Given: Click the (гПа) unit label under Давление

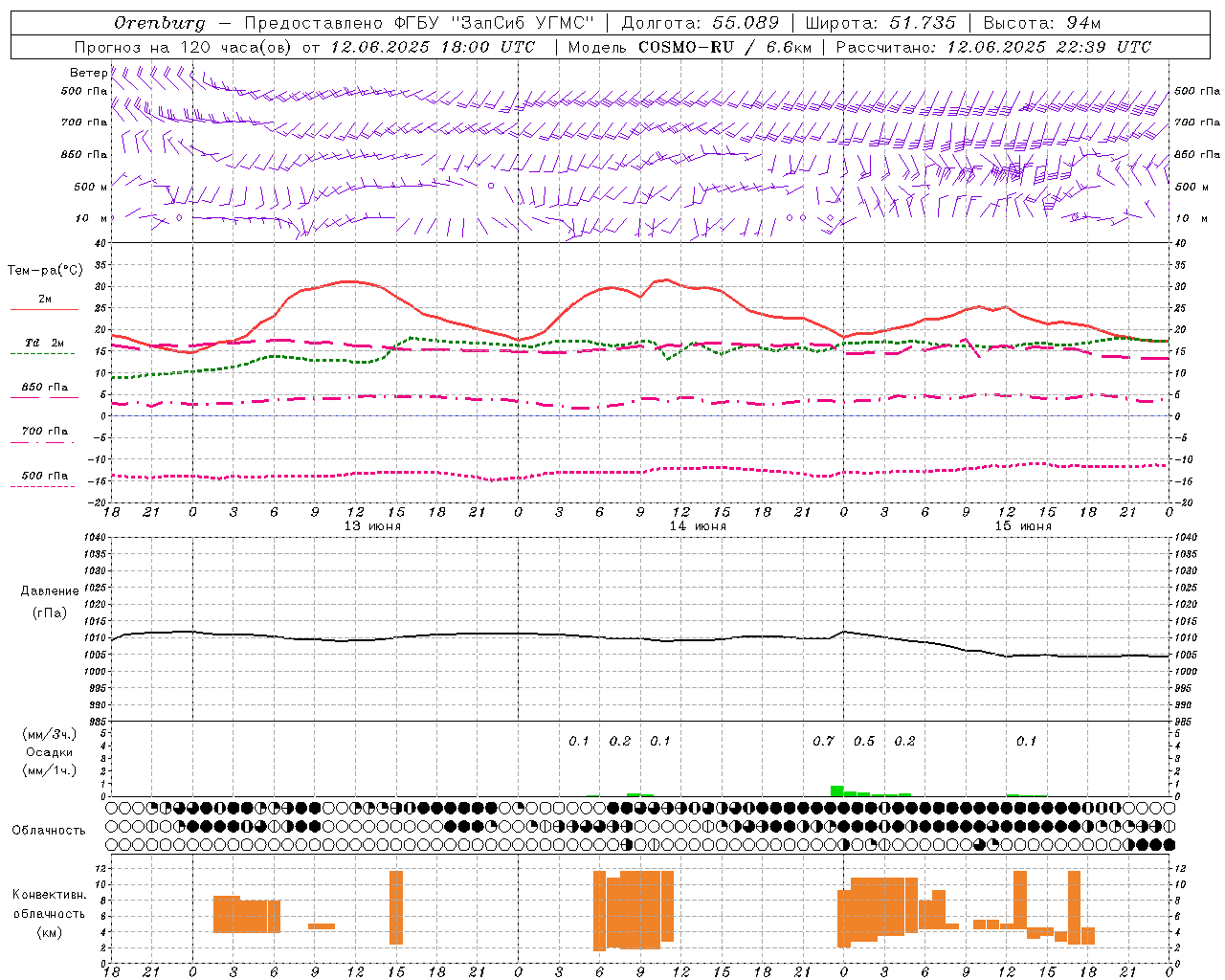Looking at the screenshot, I should (x=50, y=612).
